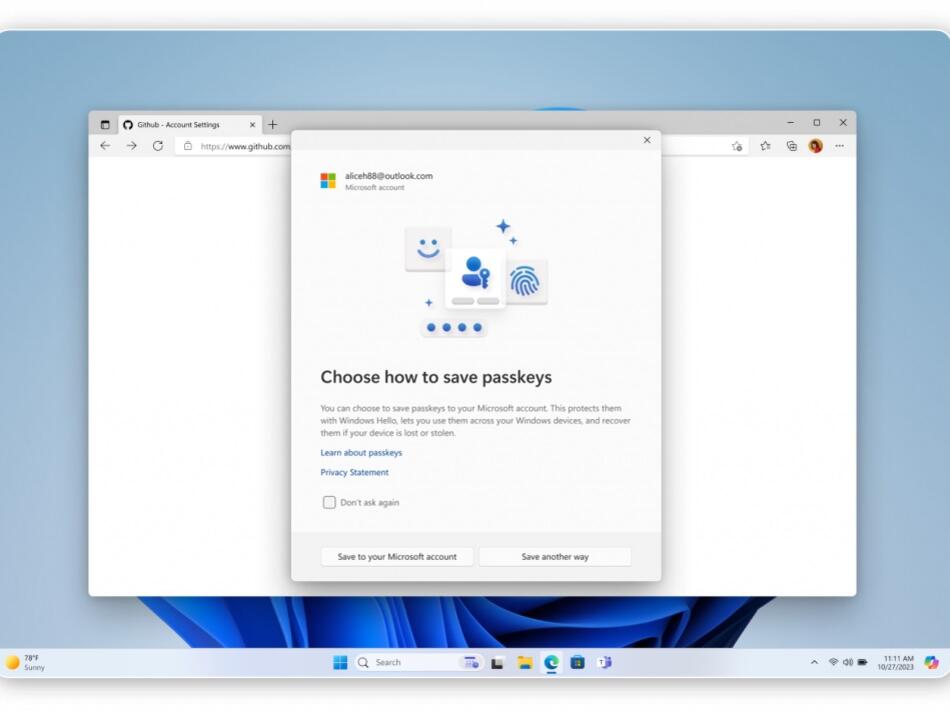Screen dimensions: 950x713
Task: Open the Learn about passkeys link
Action: click(360, 452)
